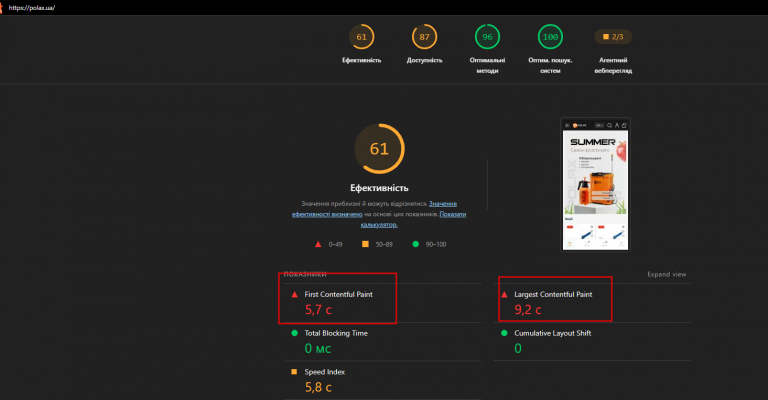
Task: Click the red triangle beside First Contentful Paint
Action: click(x=294, y=294)
